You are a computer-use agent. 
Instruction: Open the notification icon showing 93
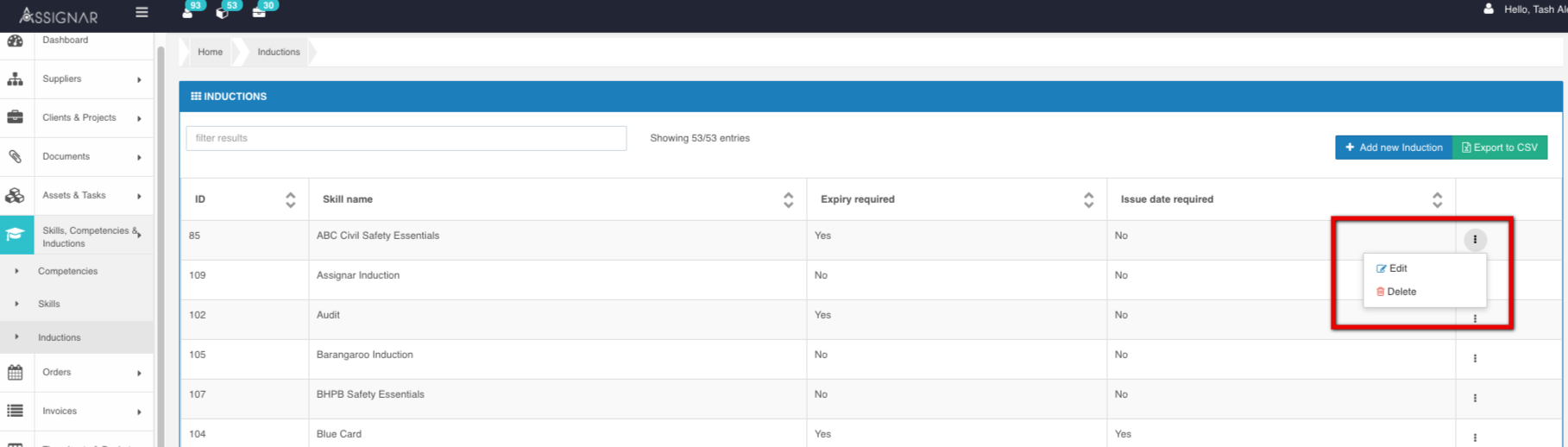188,12
